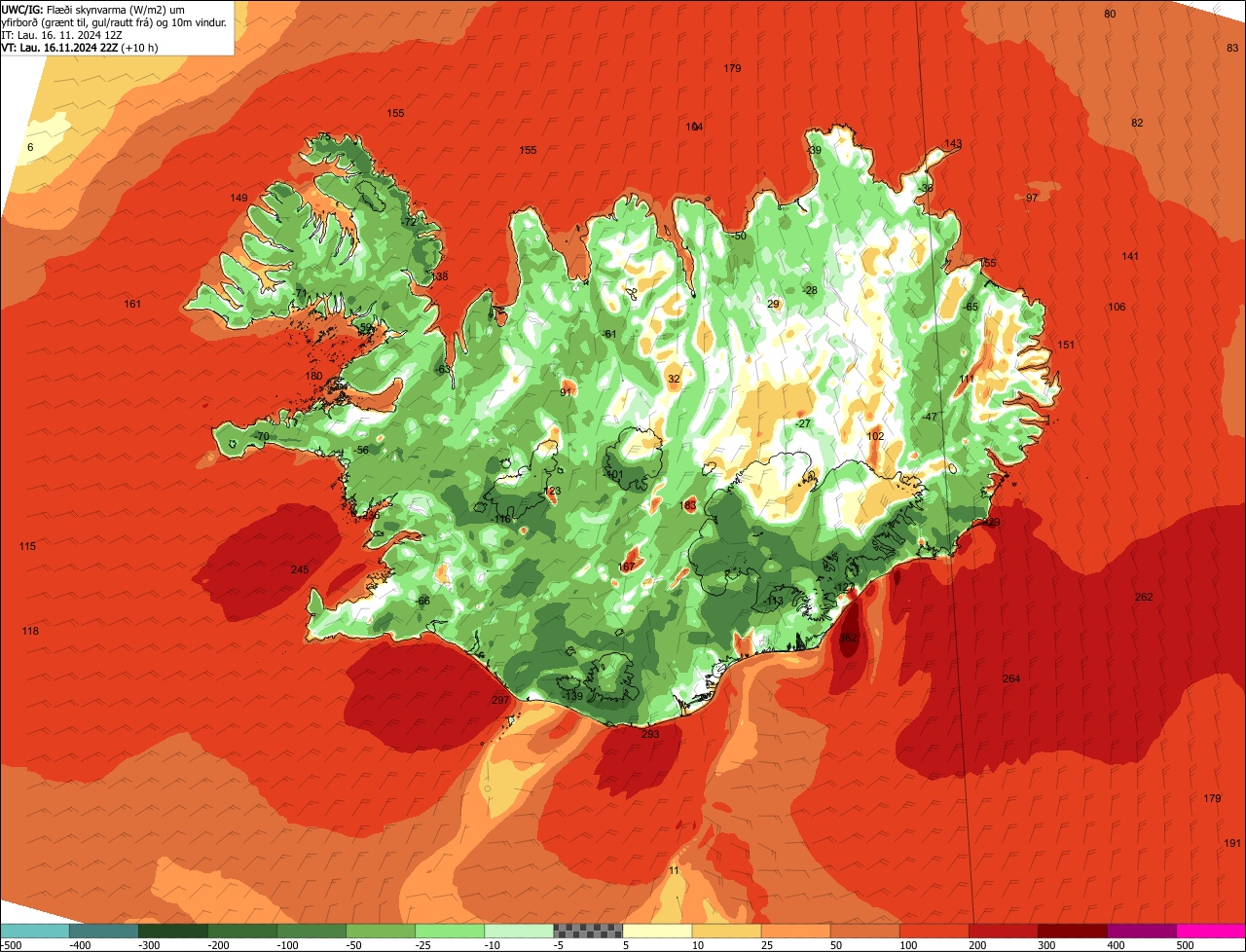1246x952 pixels.
Task: Click the 141 value in the east sea
Action: point(1130,256)
